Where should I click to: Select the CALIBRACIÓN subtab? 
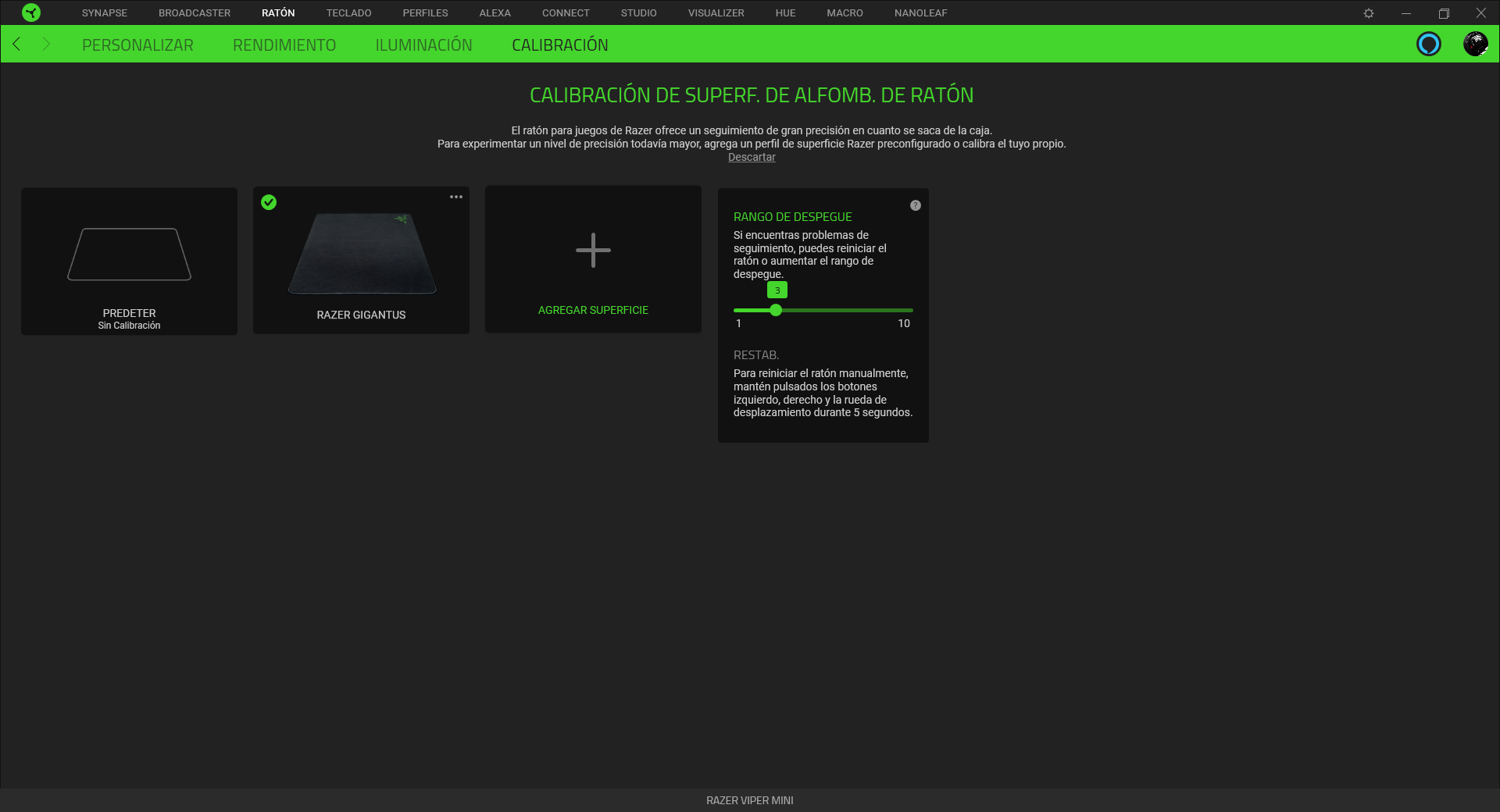pos(560,45)
